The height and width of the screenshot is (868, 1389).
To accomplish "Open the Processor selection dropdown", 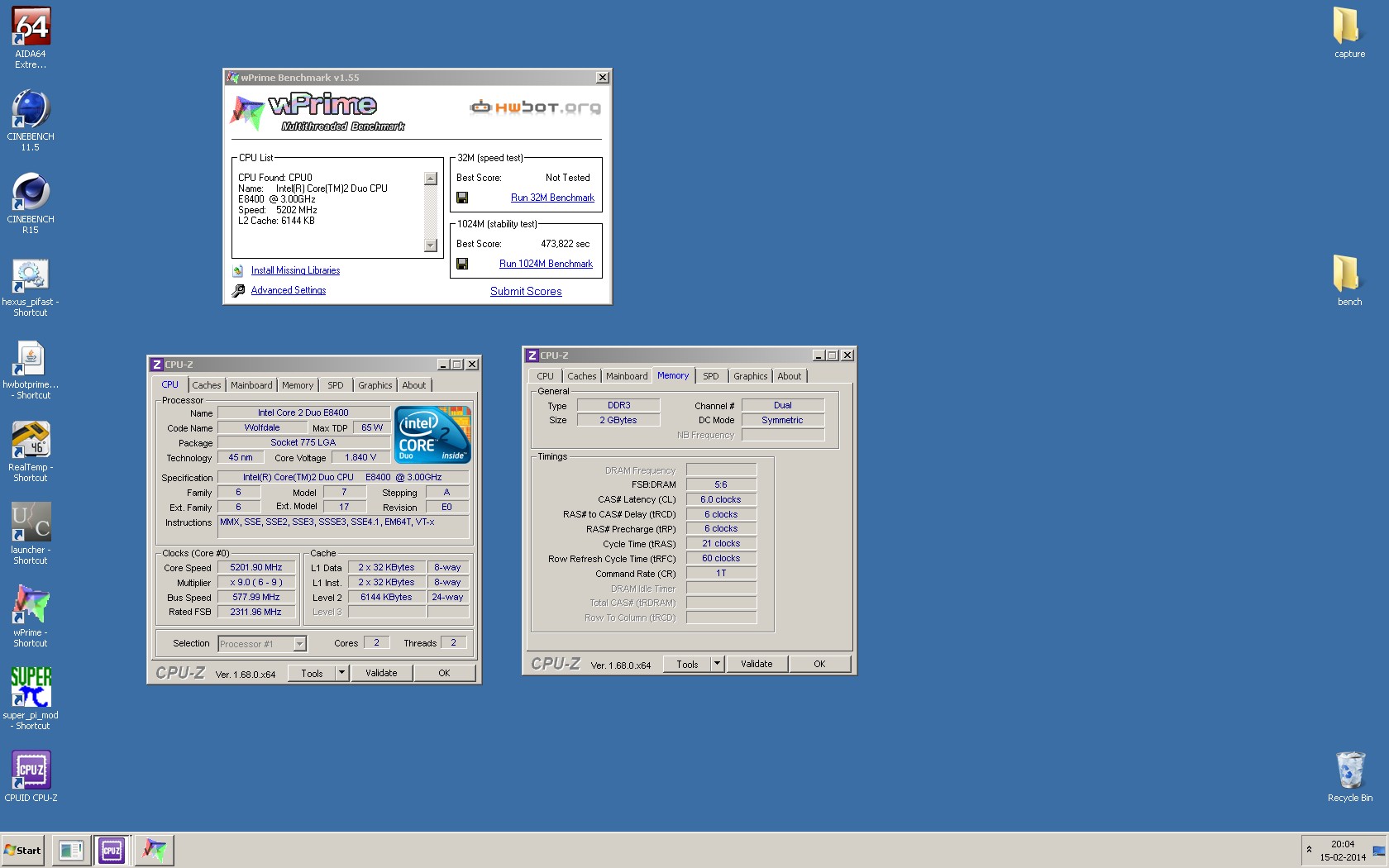I will click(x=300, y=644).
